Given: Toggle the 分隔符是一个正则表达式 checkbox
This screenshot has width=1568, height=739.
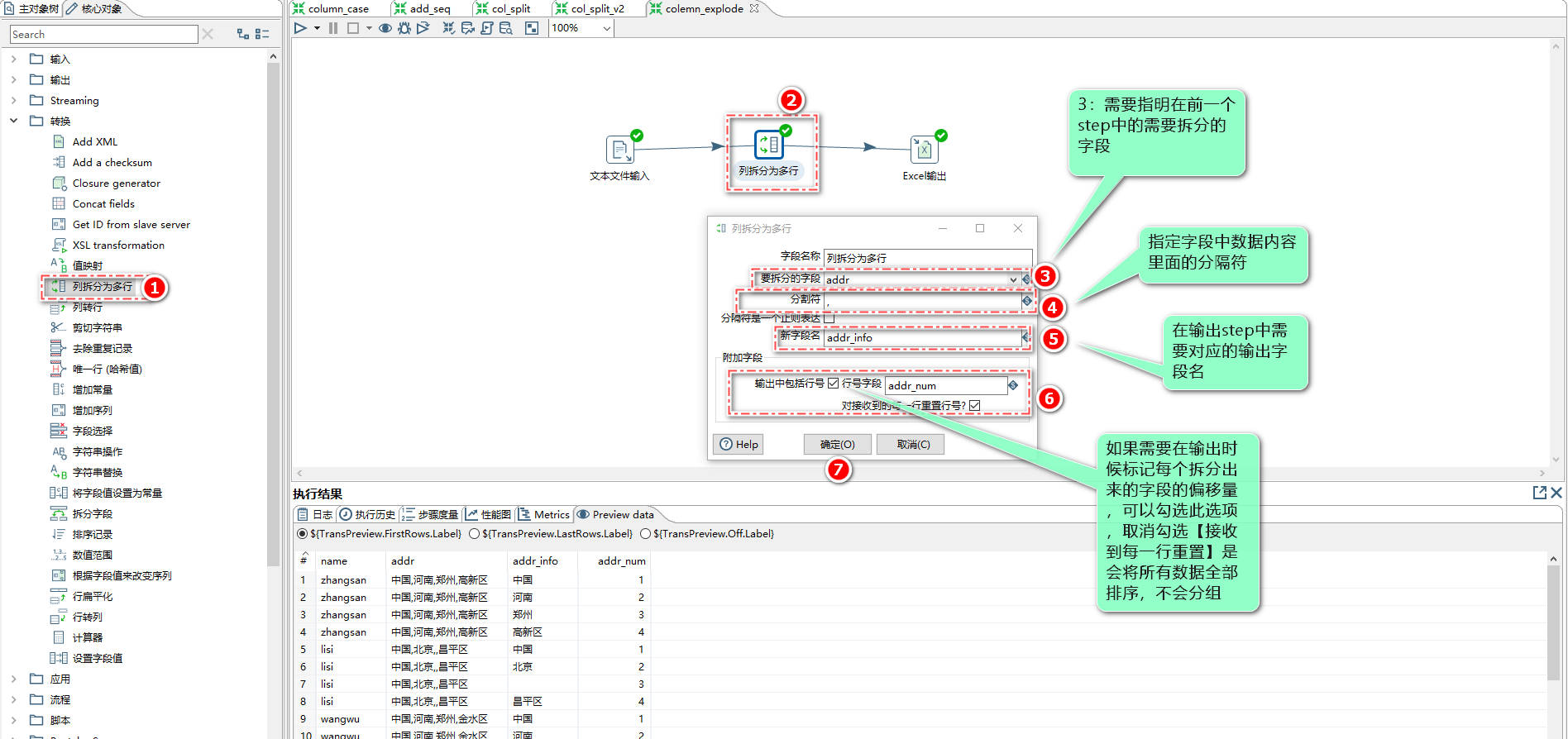Looking at the screenshot, I should click(829, 318).
